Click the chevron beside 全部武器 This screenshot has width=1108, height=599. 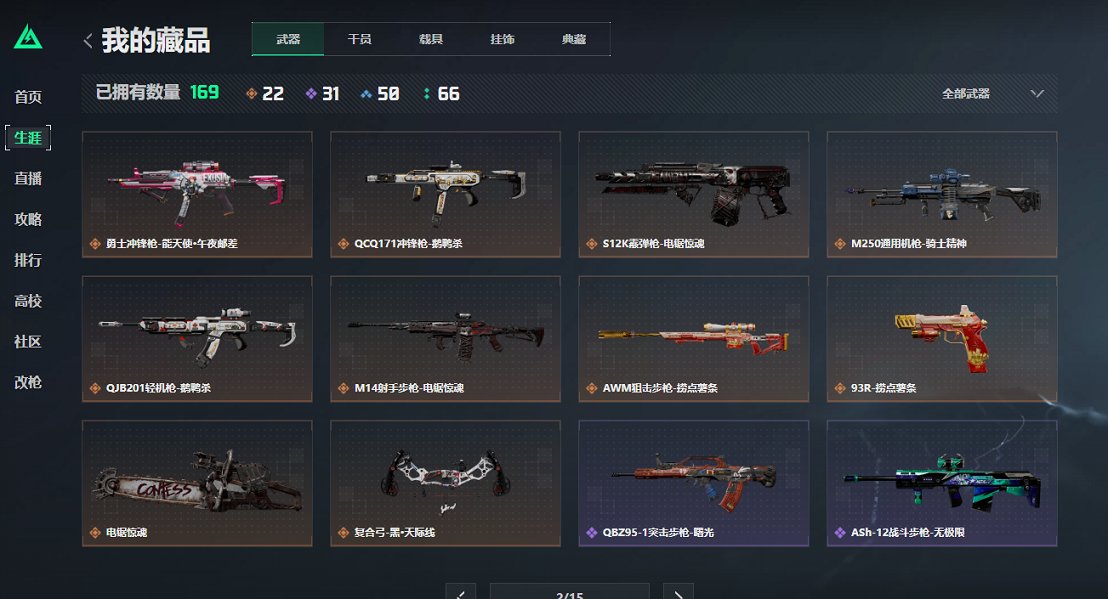coord(1037,93)
